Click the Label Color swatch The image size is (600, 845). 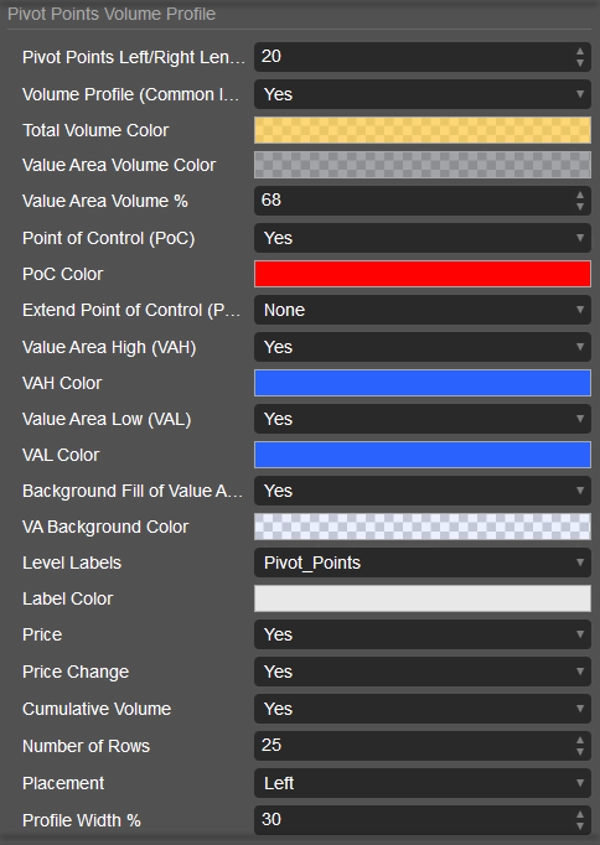tap(422, 599)
